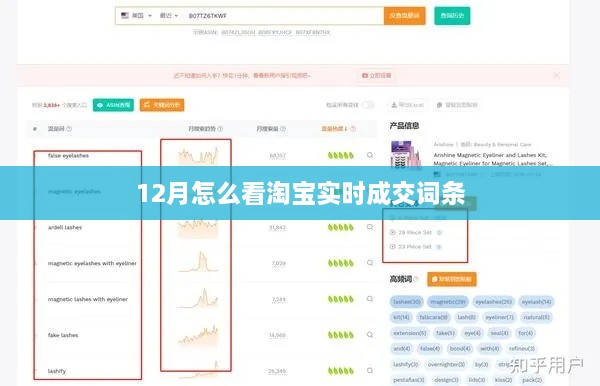Click the green ASIN button with eye icon
The width and height of the screenshot is (600, 386).
click(113, 105)
